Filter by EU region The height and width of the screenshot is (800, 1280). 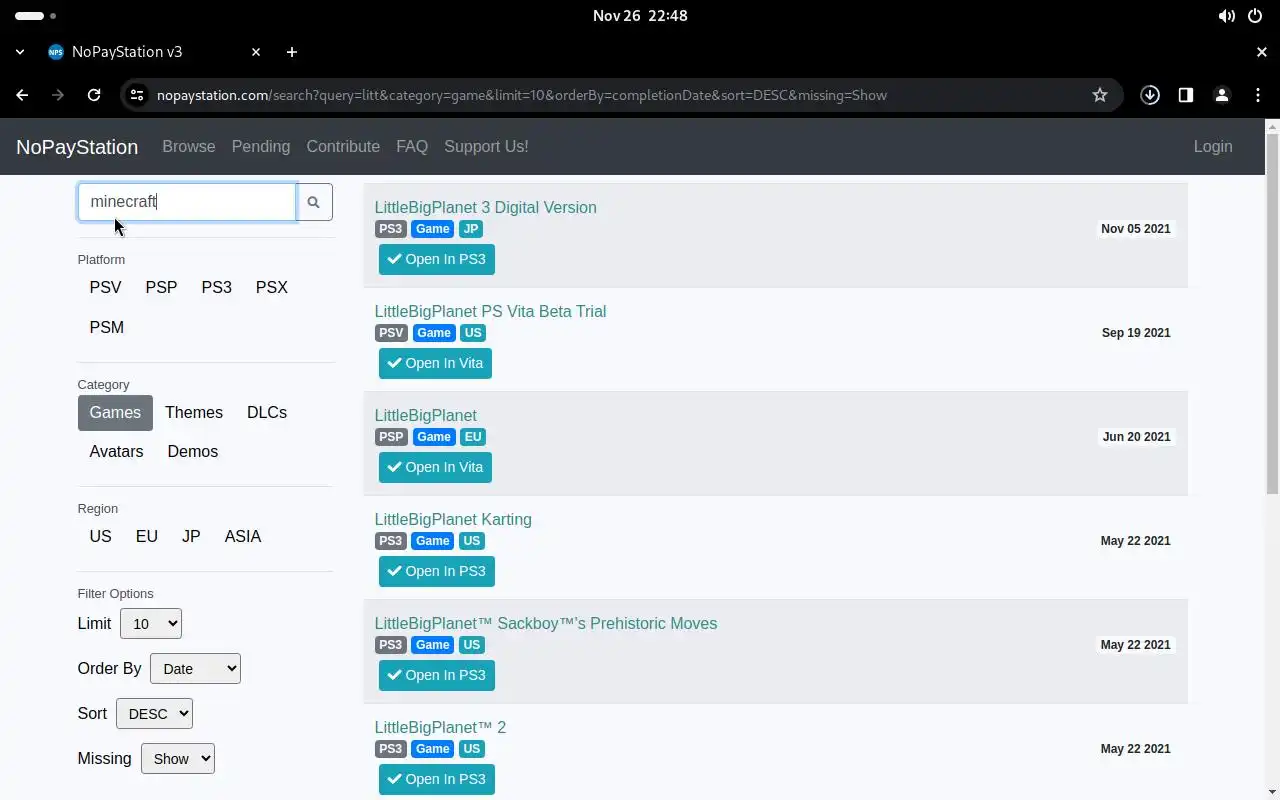pyautogui.click(x=147, y=537)
